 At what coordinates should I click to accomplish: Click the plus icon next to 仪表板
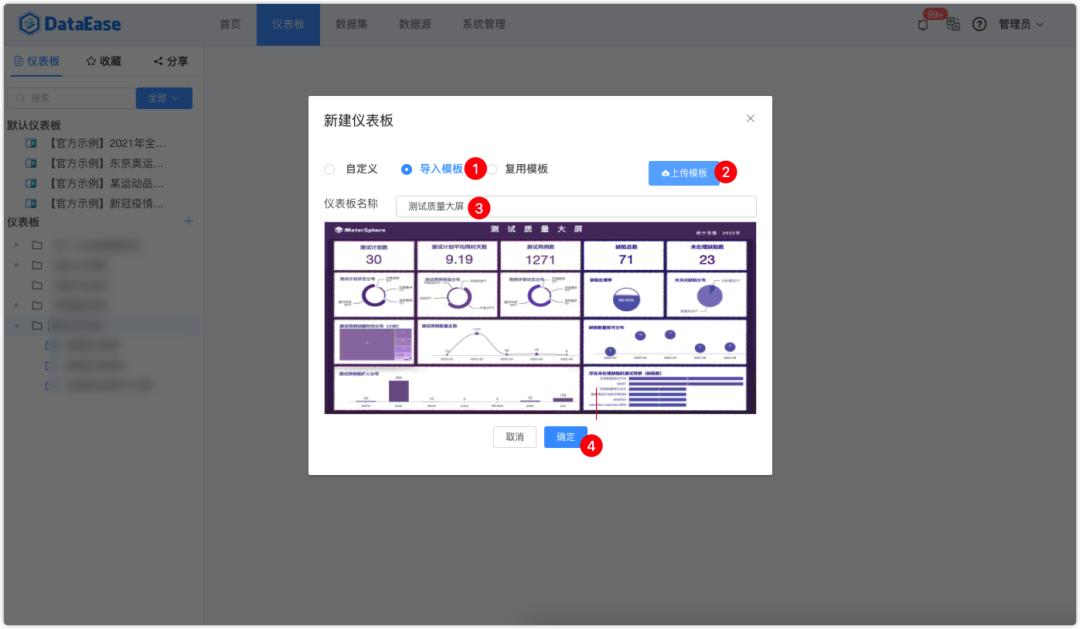pos(190,221)
